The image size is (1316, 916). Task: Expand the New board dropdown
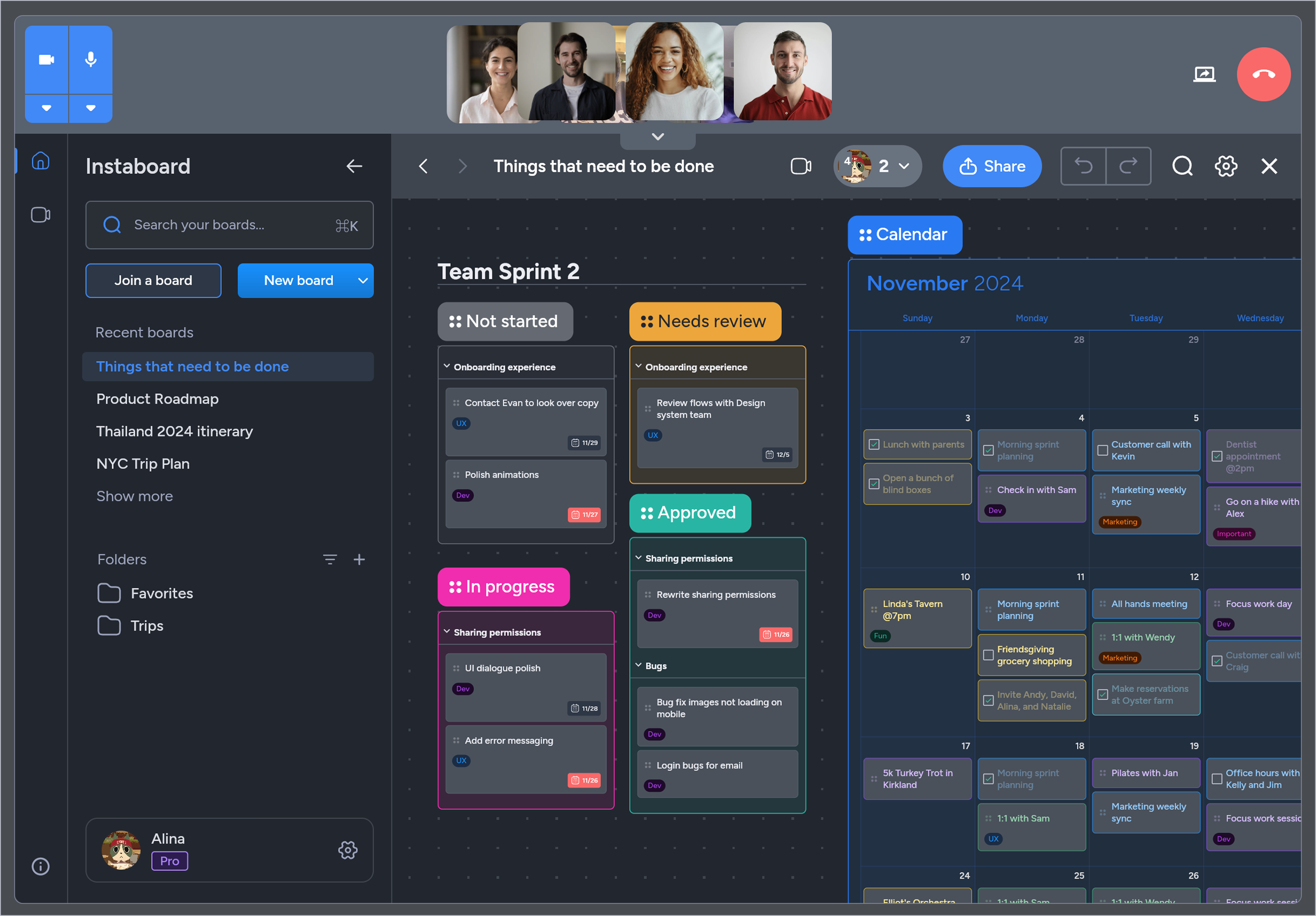coord(363,280)
